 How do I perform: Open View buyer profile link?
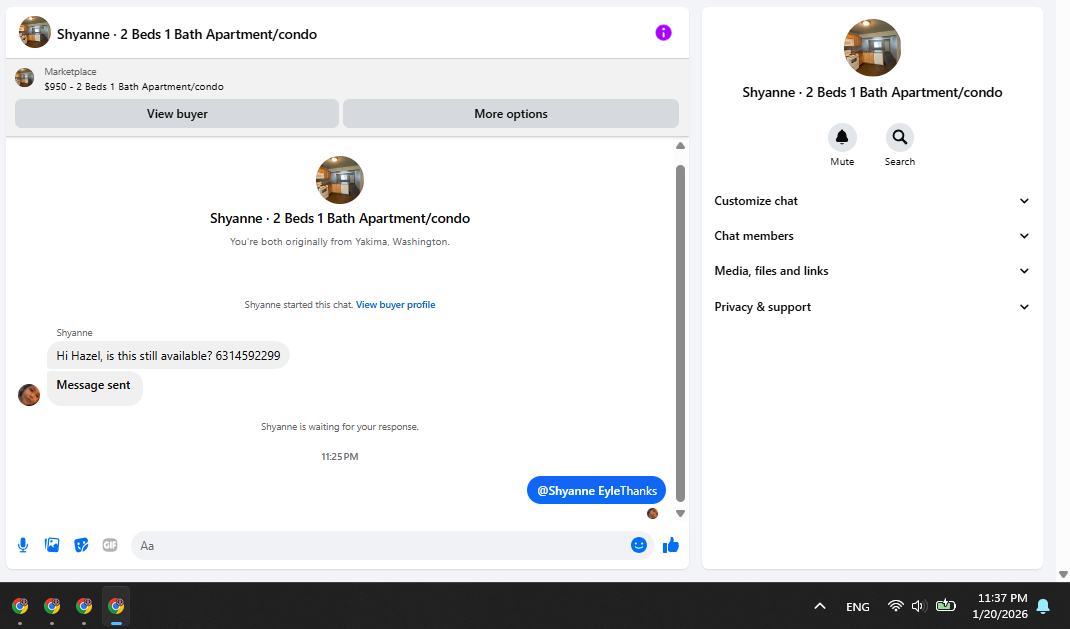pos(396,305)
